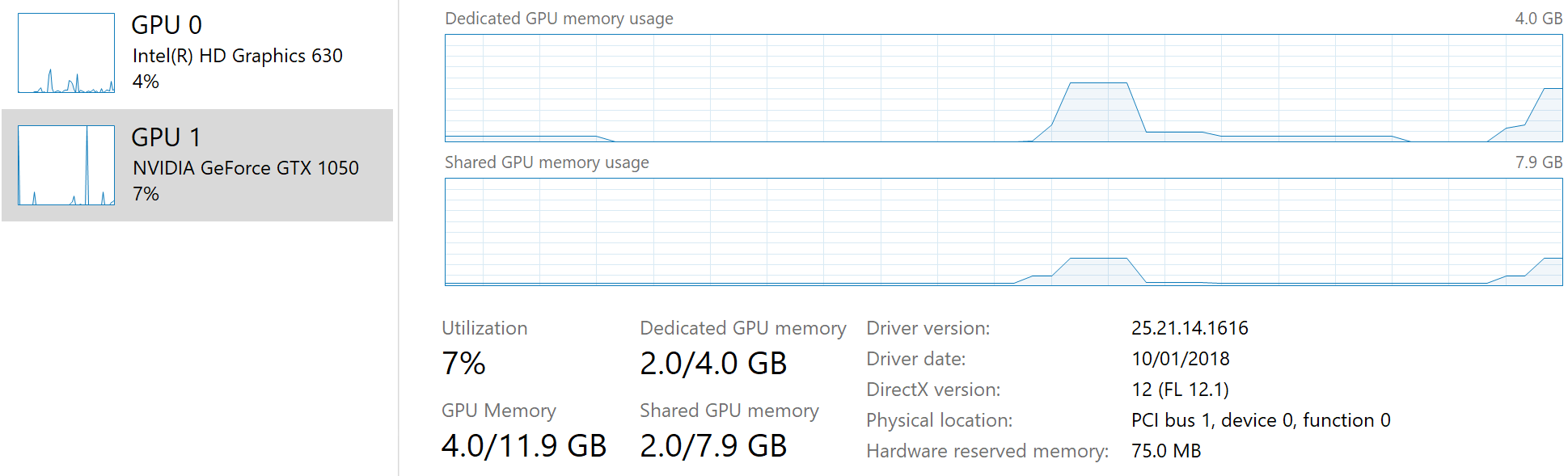Click the Hardware reserved memory label
The width and height of the screenshot is (1568, 476).
(987, 451)
